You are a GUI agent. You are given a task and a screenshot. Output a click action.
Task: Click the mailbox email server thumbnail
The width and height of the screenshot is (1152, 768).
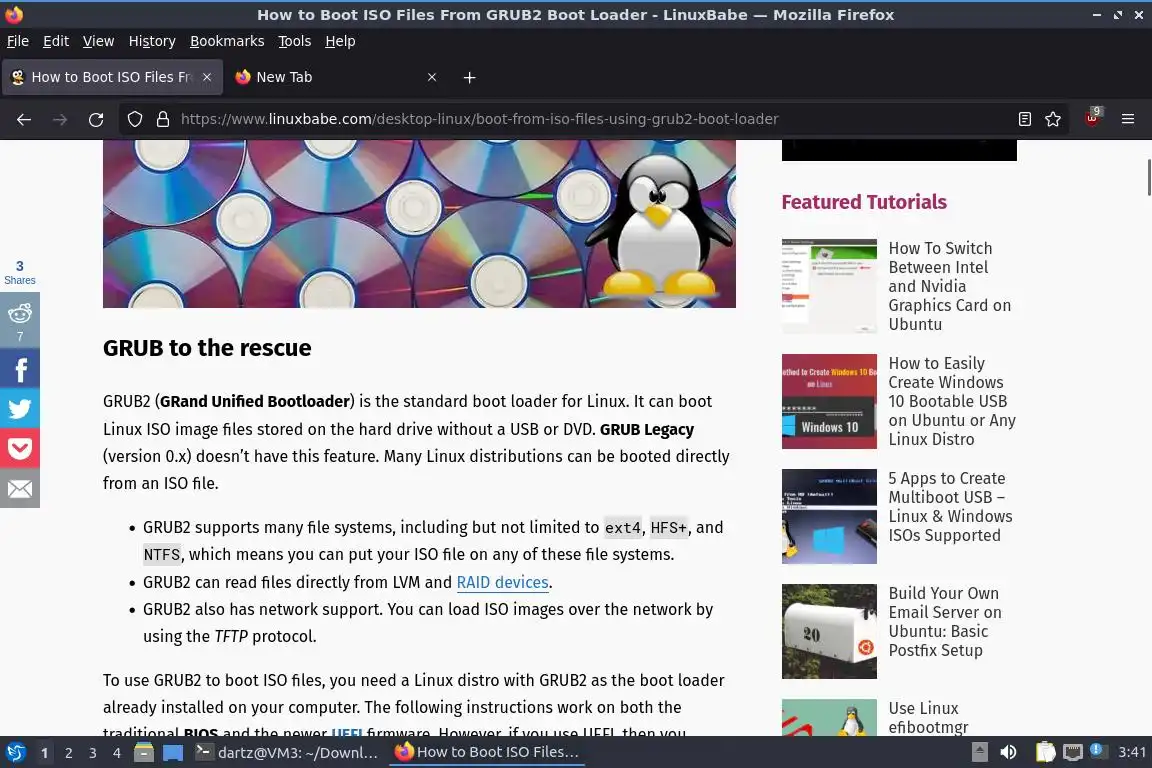coord(829,631)
